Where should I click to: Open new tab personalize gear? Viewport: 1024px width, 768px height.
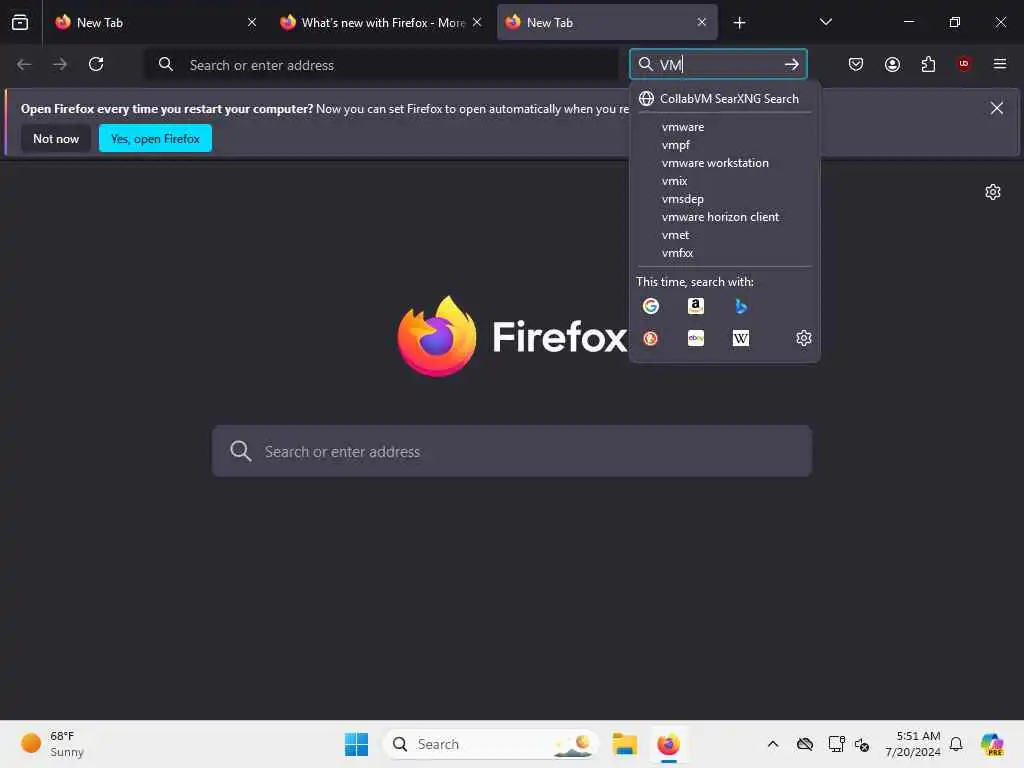point(993,192)
